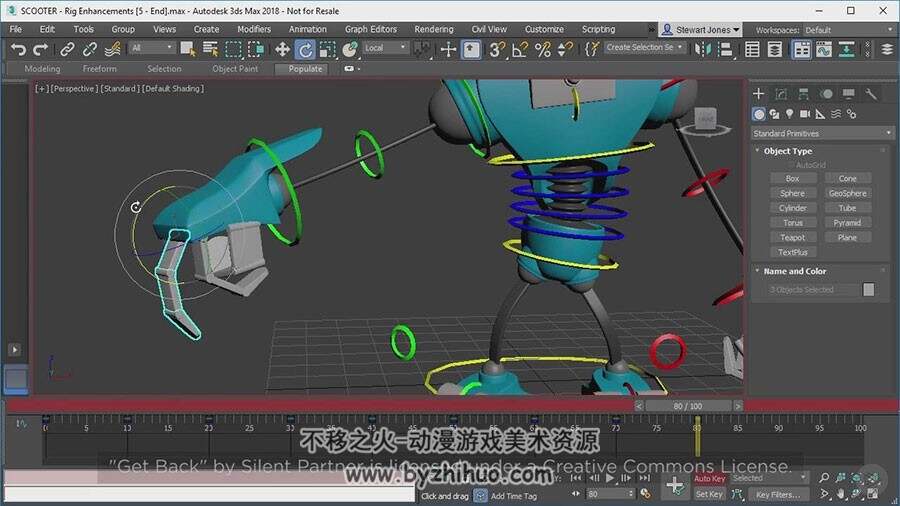
Task: Click Select and Manipulate crosshair icon
Action: point(448,50)
